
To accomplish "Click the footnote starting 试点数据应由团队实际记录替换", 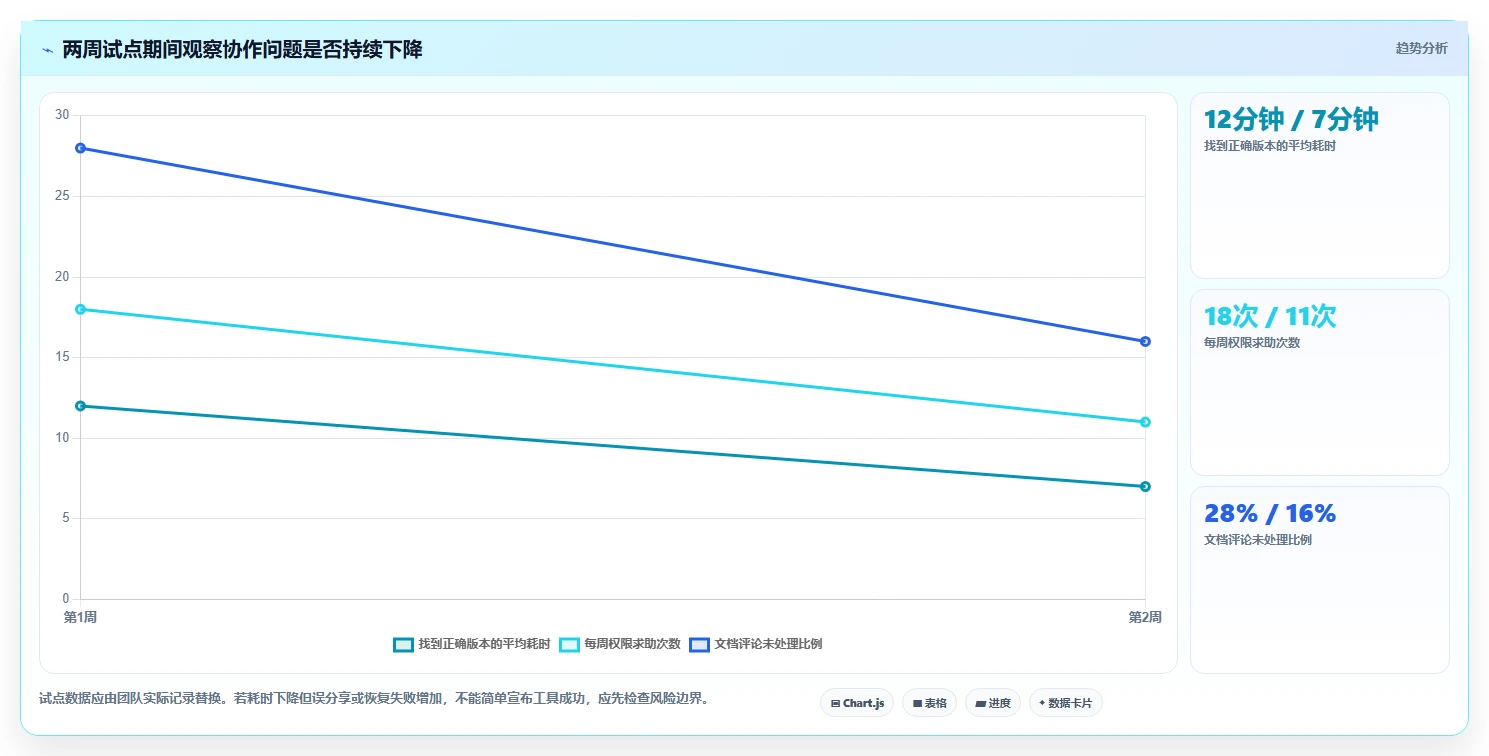I will [374, 698].
